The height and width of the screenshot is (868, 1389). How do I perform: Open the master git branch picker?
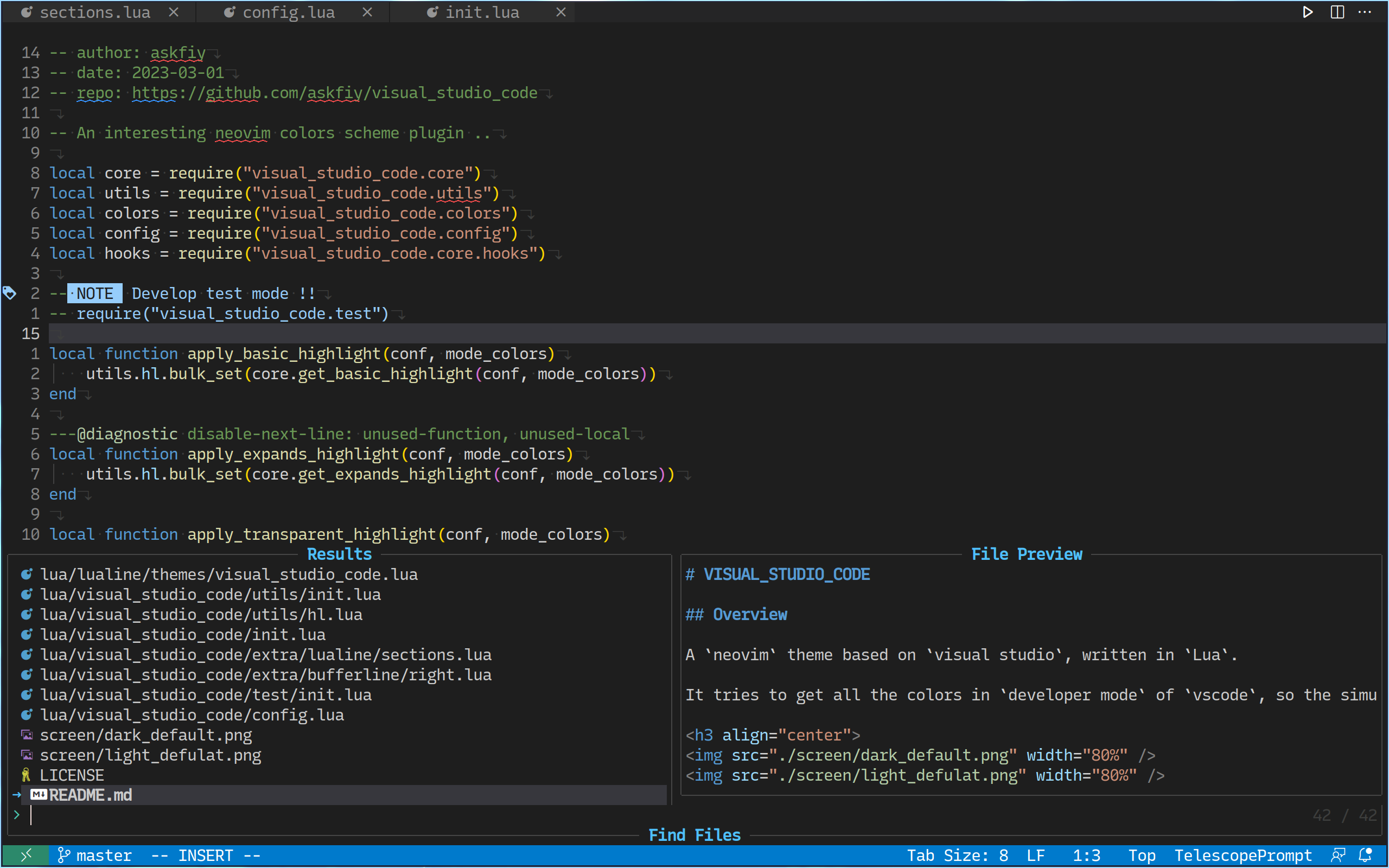(x=95, y=856)
